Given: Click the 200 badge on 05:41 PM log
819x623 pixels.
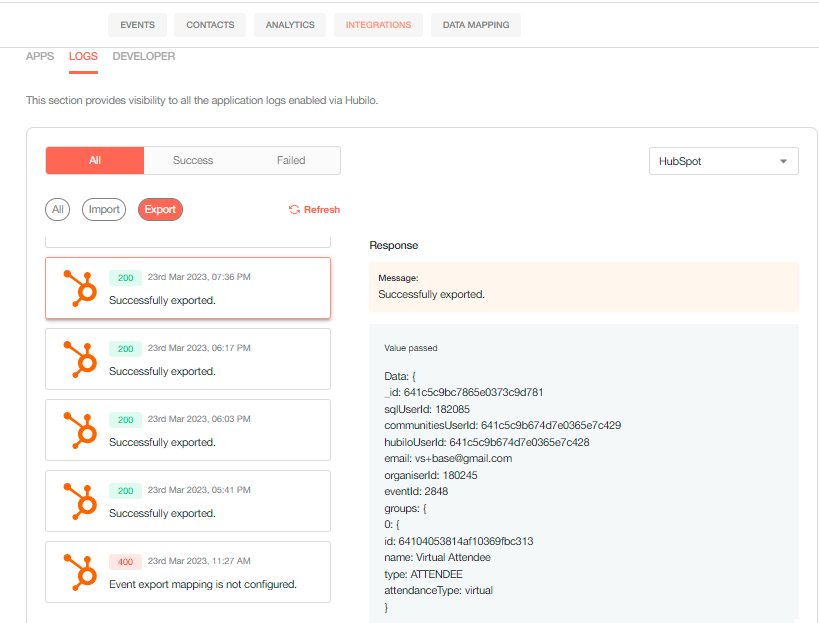Looking at the screenshot, I should pyautogui.click(x=125, y=491).
